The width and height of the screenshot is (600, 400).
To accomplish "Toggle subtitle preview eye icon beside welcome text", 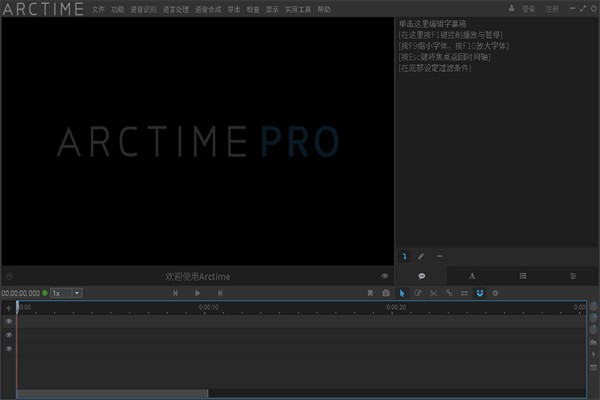I will [385, 276].
